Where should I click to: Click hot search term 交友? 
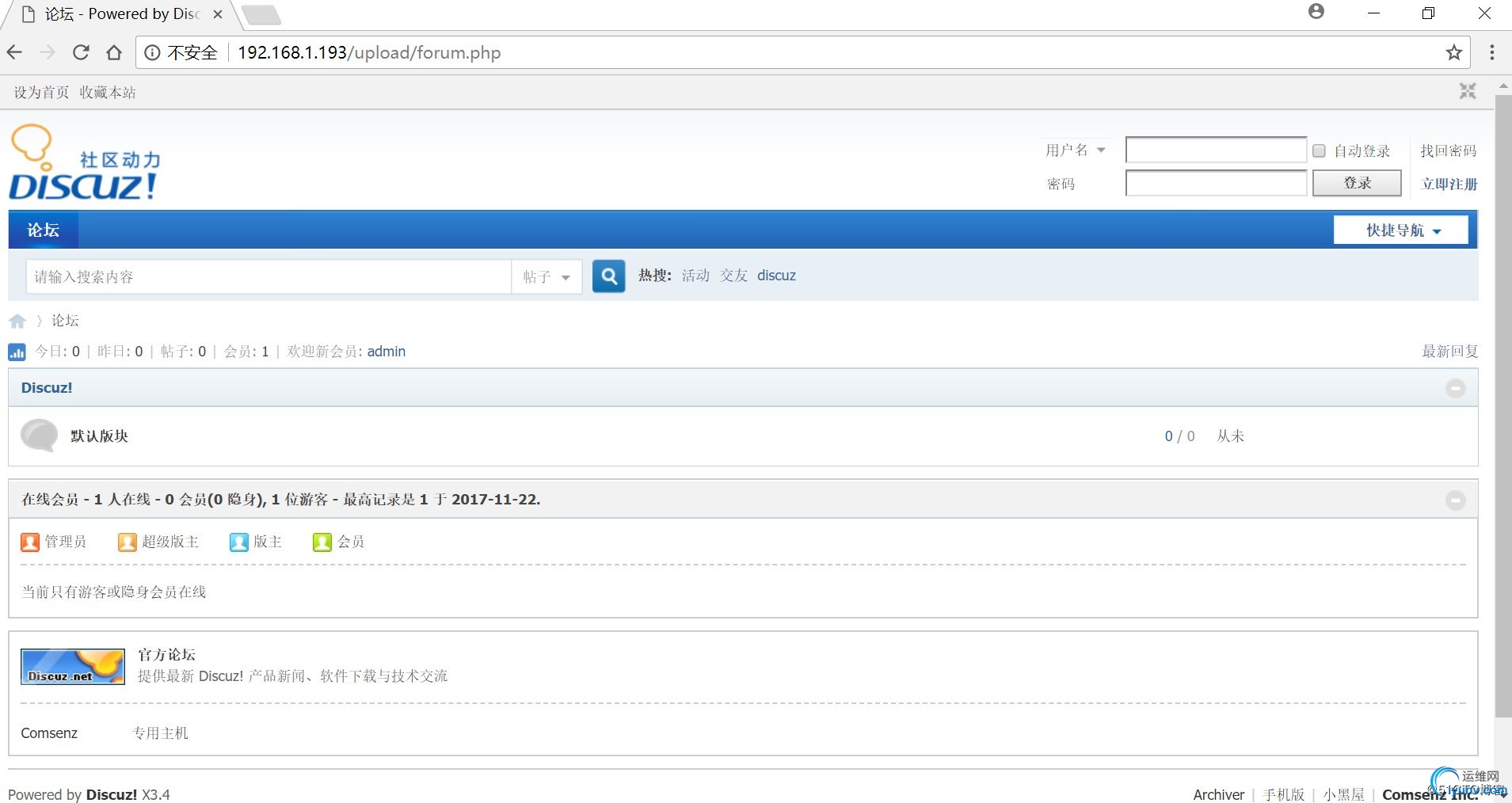click(x=733, y=276)
